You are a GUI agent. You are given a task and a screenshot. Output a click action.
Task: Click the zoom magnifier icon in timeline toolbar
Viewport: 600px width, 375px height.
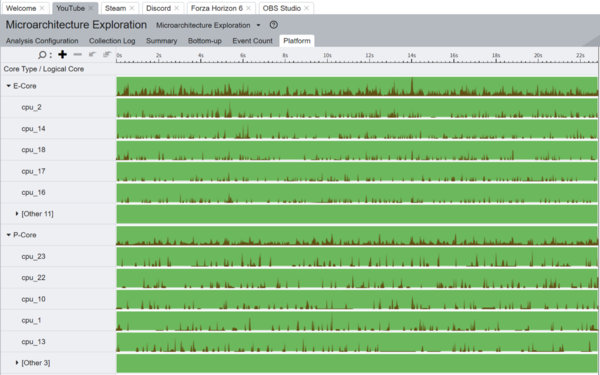(42, 55)
